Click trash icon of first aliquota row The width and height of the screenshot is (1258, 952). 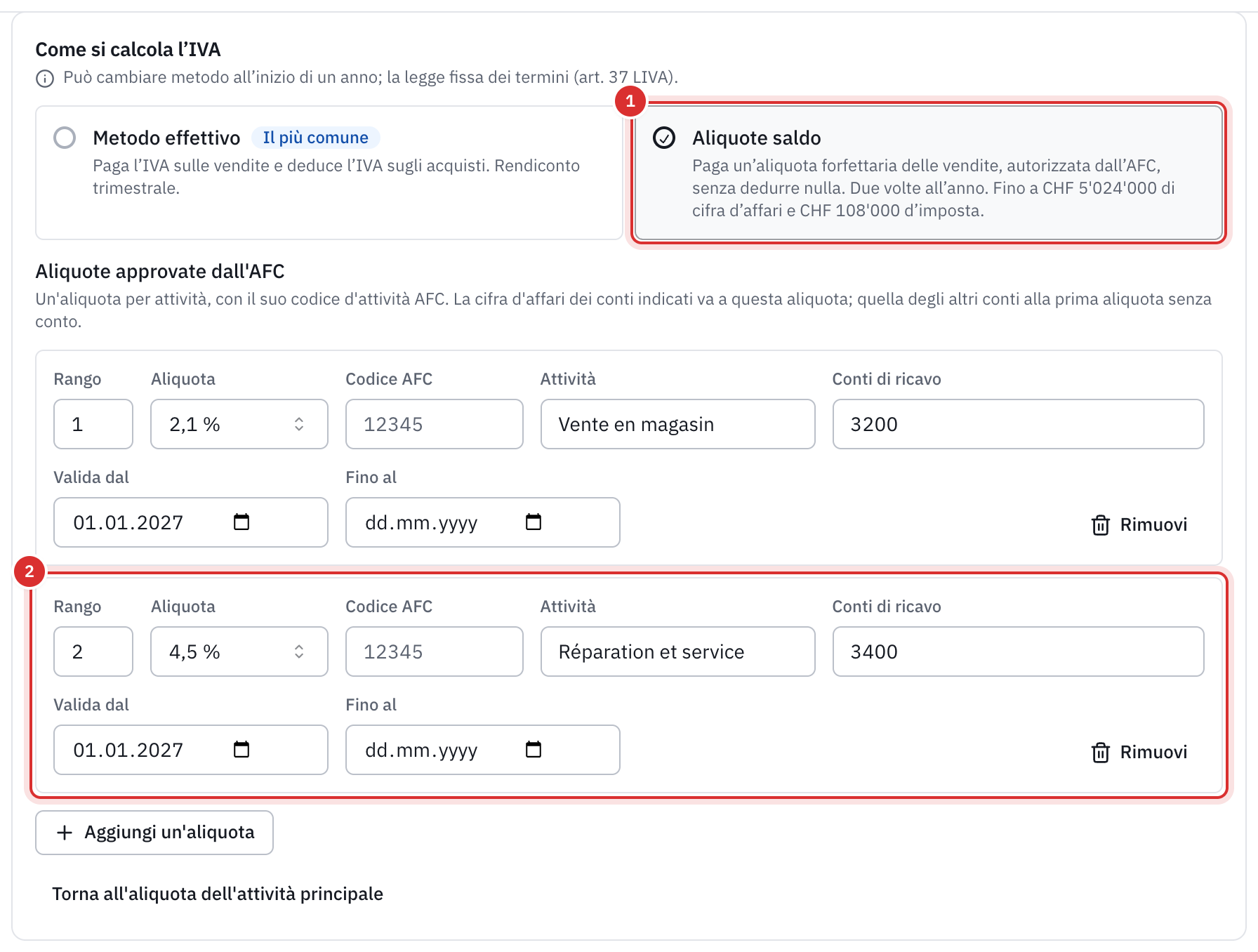coord(1100,524)
